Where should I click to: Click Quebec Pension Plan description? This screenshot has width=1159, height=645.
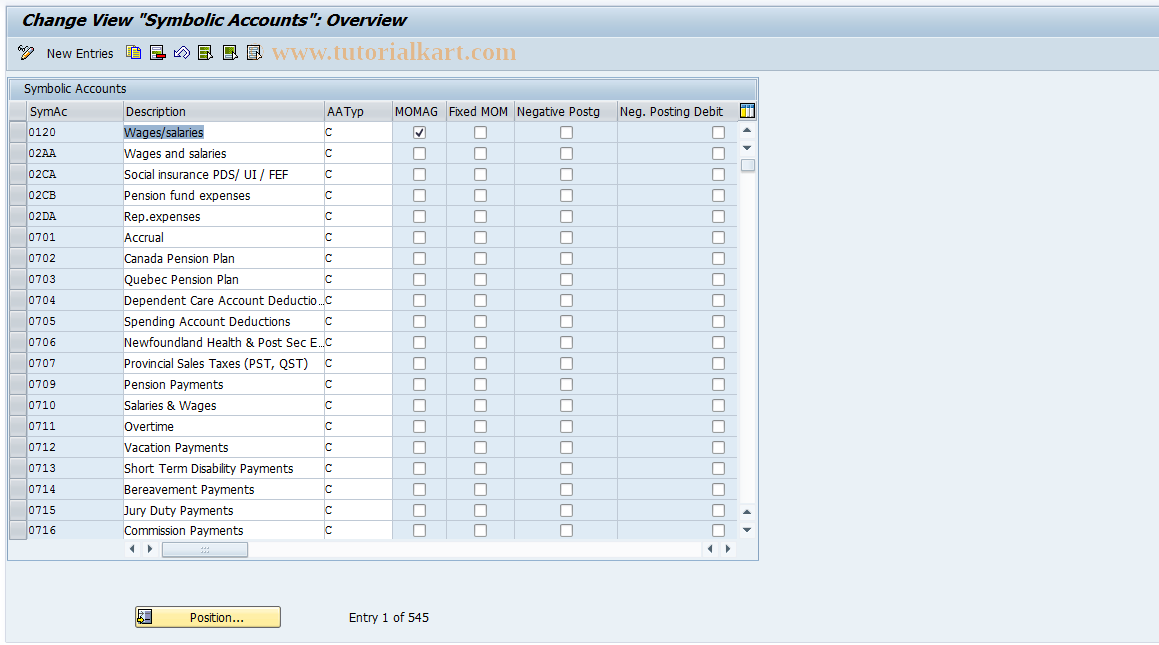tap(223, 279)
